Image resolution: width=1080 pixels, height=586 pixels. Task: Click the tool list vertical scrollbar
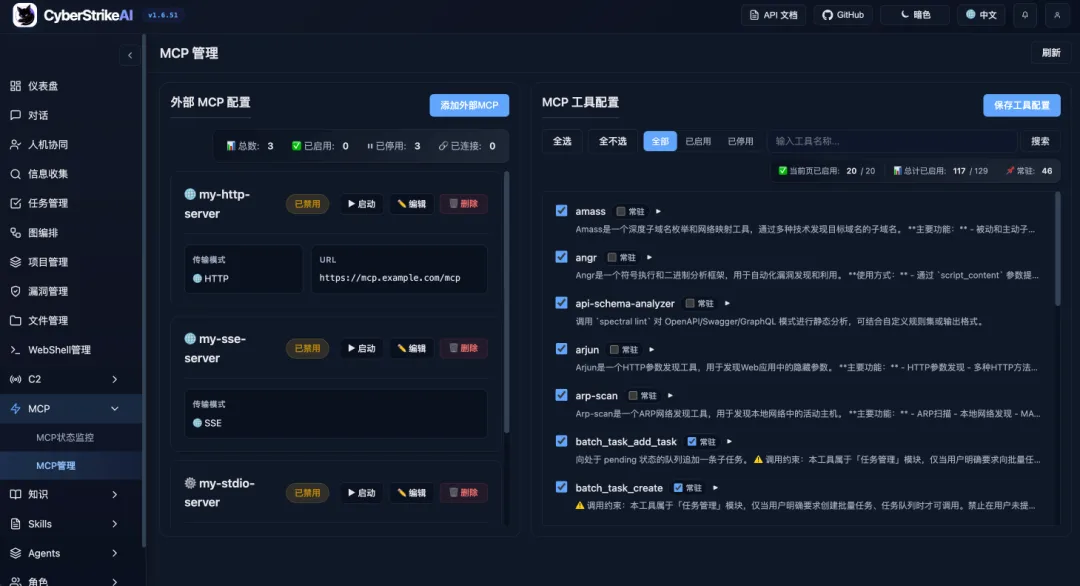click(1058, 249)
